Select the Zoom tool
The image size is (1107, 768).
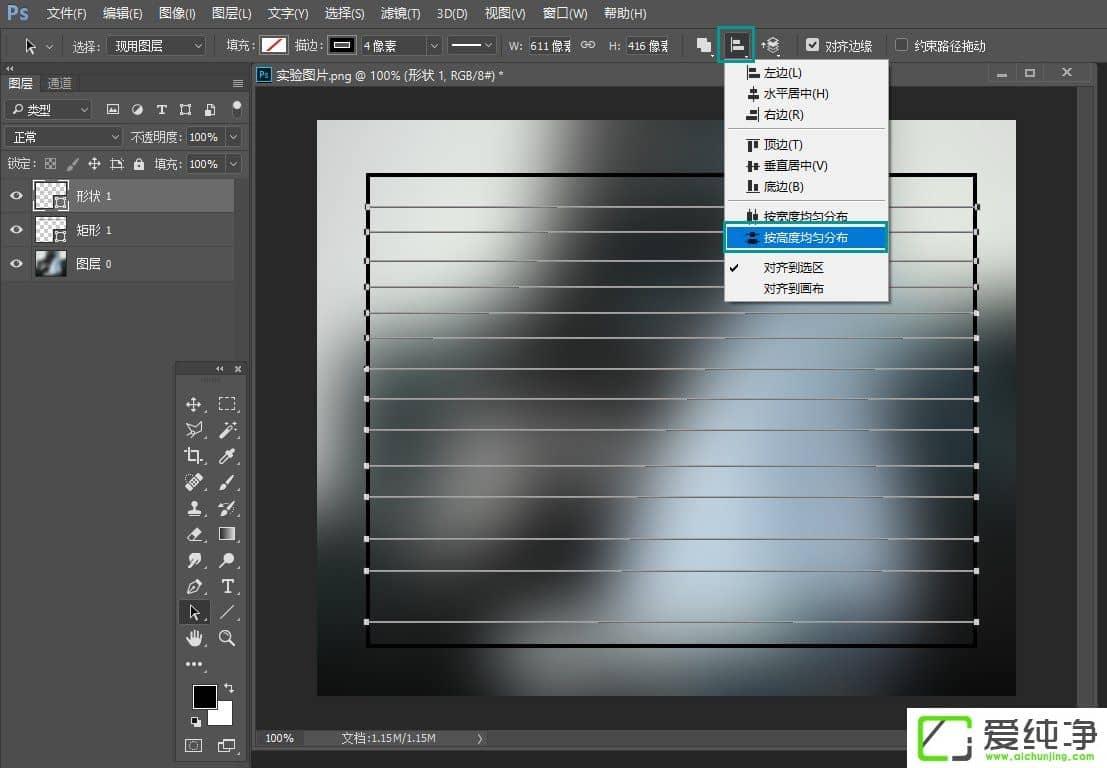[227, 636]
